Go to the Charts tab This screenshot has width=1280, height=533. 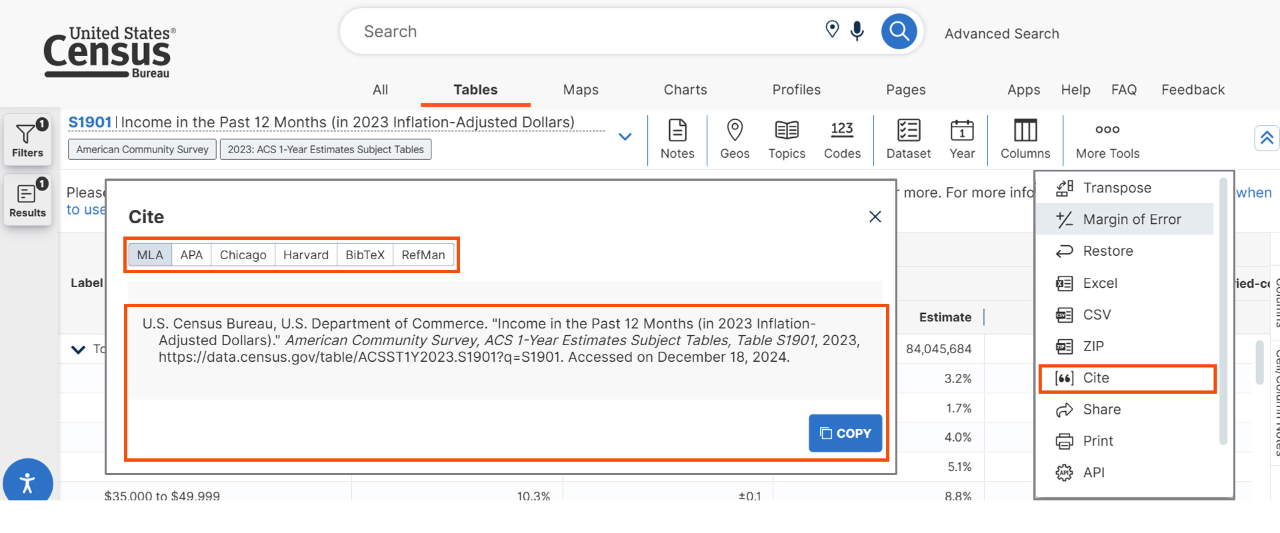[x=686, y=89]
